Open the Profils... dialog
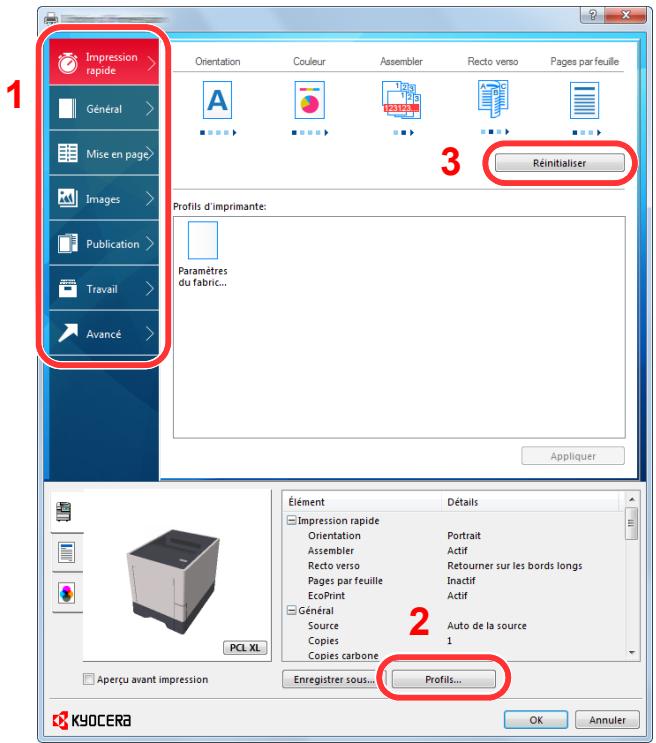Image resolution: width=656 pixels, height=743 pixels. click(443, 679)
